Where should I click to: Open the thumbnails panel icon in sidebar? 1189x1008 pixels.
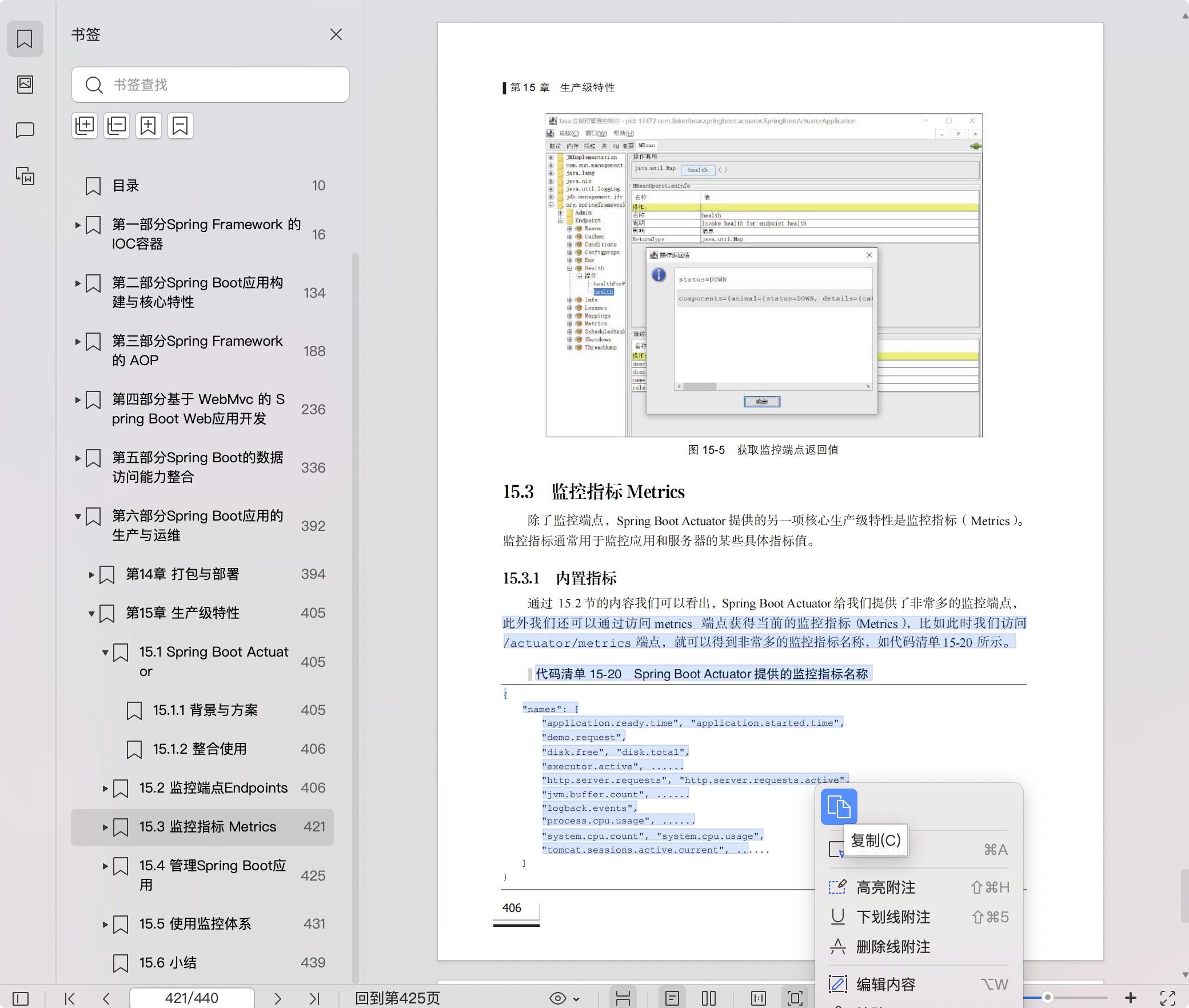pos(25,85)
